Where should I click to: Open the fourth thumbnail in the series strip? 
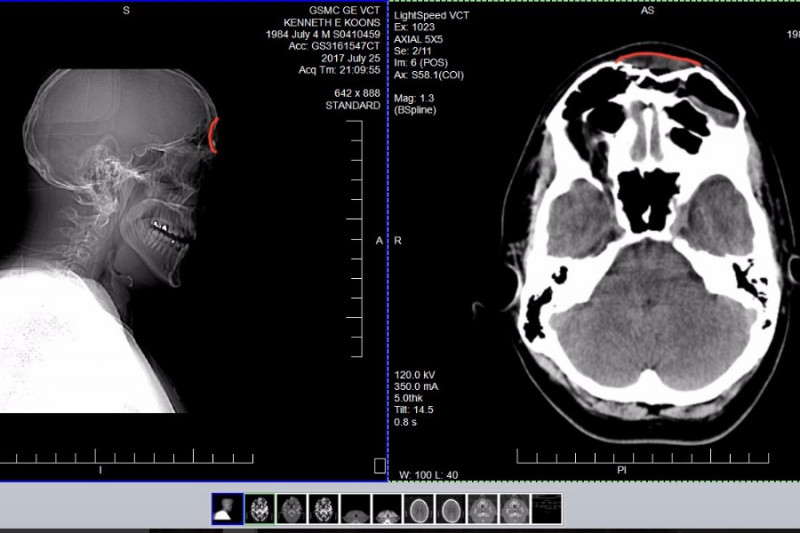coord(324,508)
